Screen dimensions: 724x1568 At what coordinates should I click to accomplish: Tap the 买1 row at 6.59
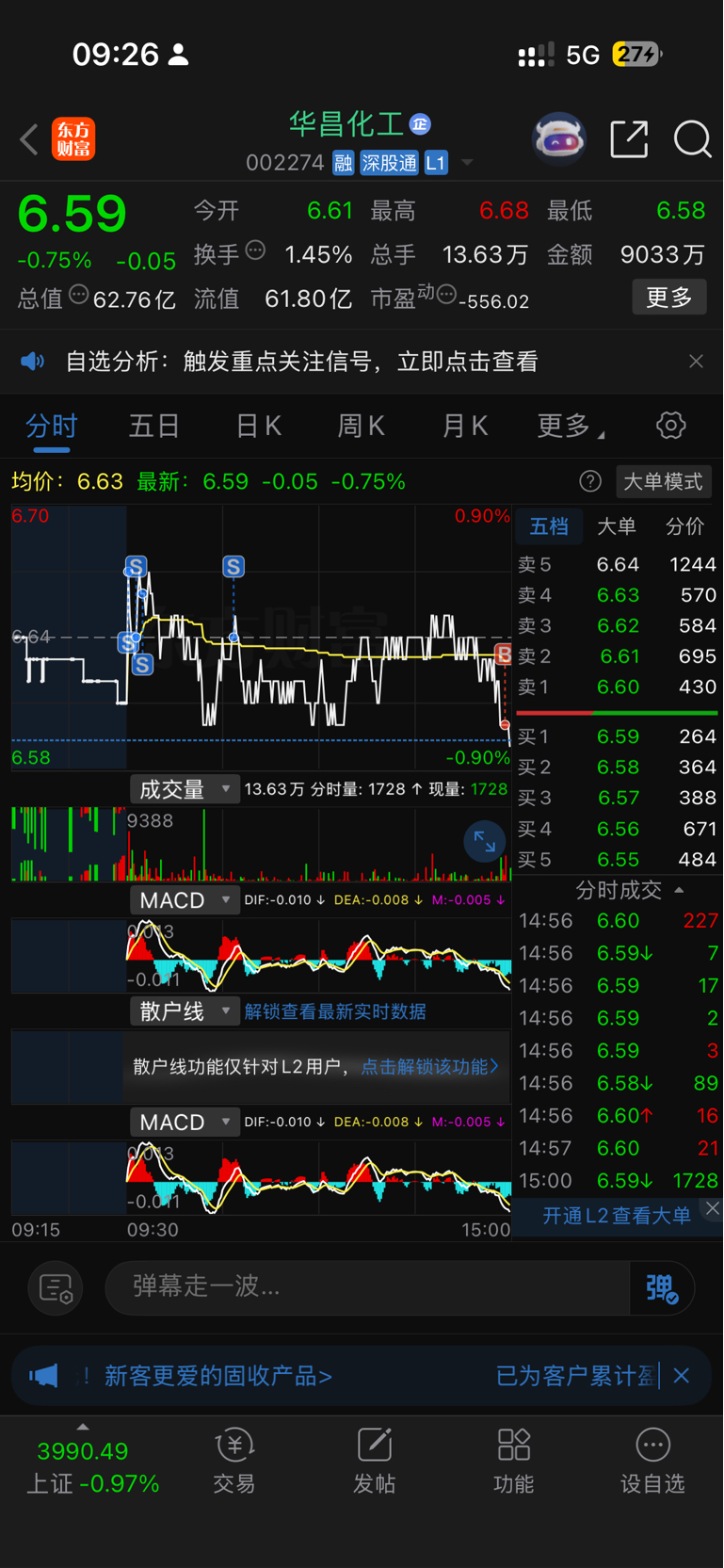[x=618, y=736]
